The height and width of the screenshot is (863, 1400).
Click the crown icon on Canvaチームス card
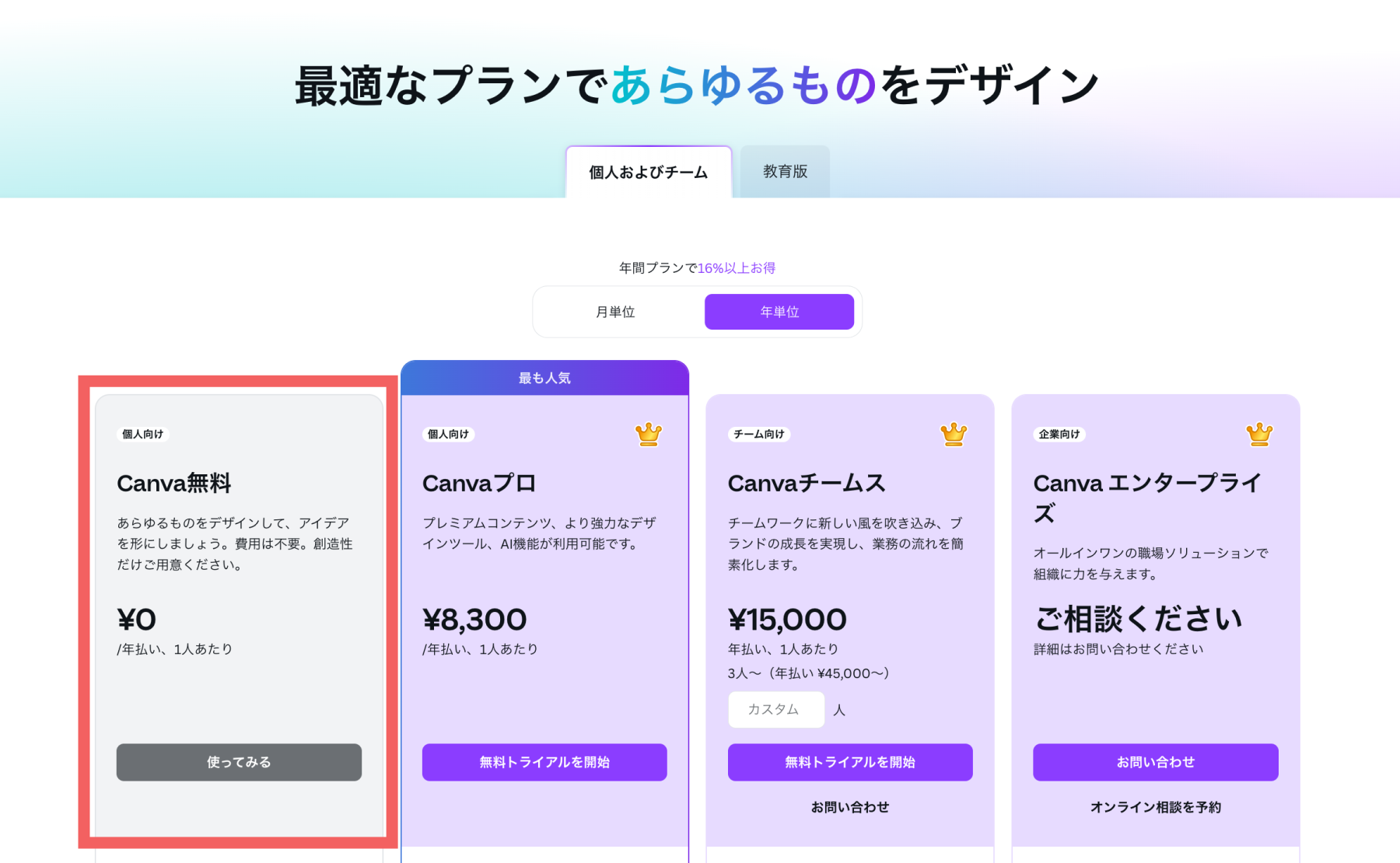[x=954, y=434]
